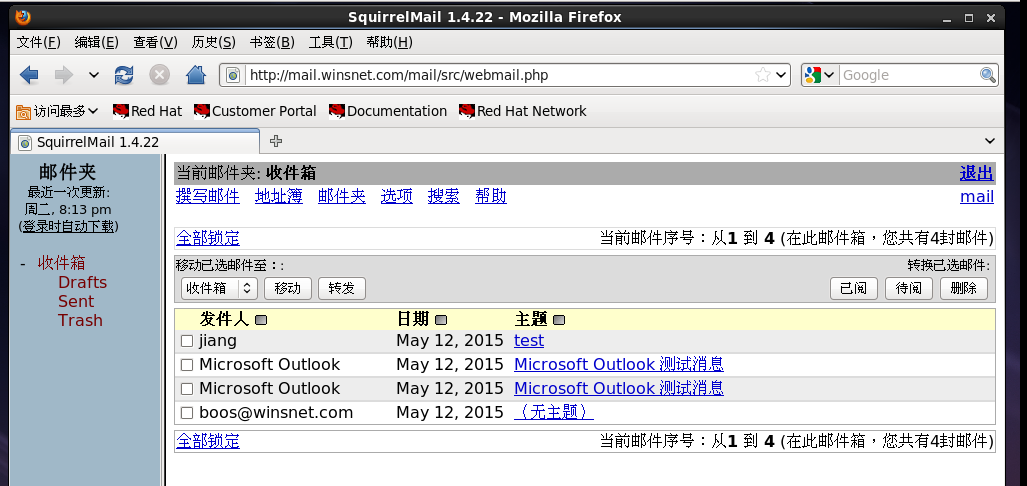This screenshot has height=486, width=1027.
Task: Open the Red Hat bookmark
Action: tap(147, 111)
